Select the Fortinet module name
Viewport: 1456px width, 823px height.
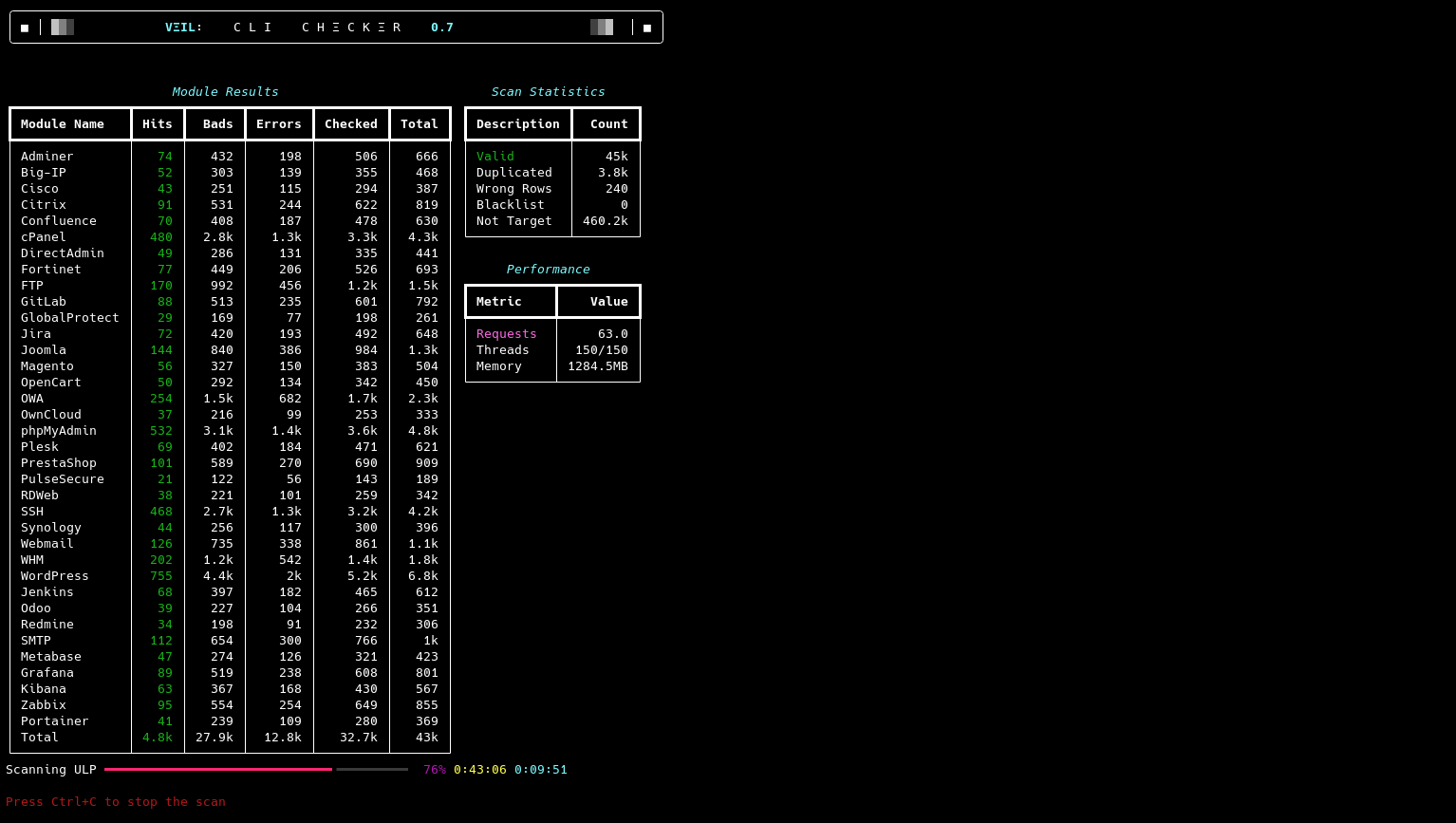51,270
